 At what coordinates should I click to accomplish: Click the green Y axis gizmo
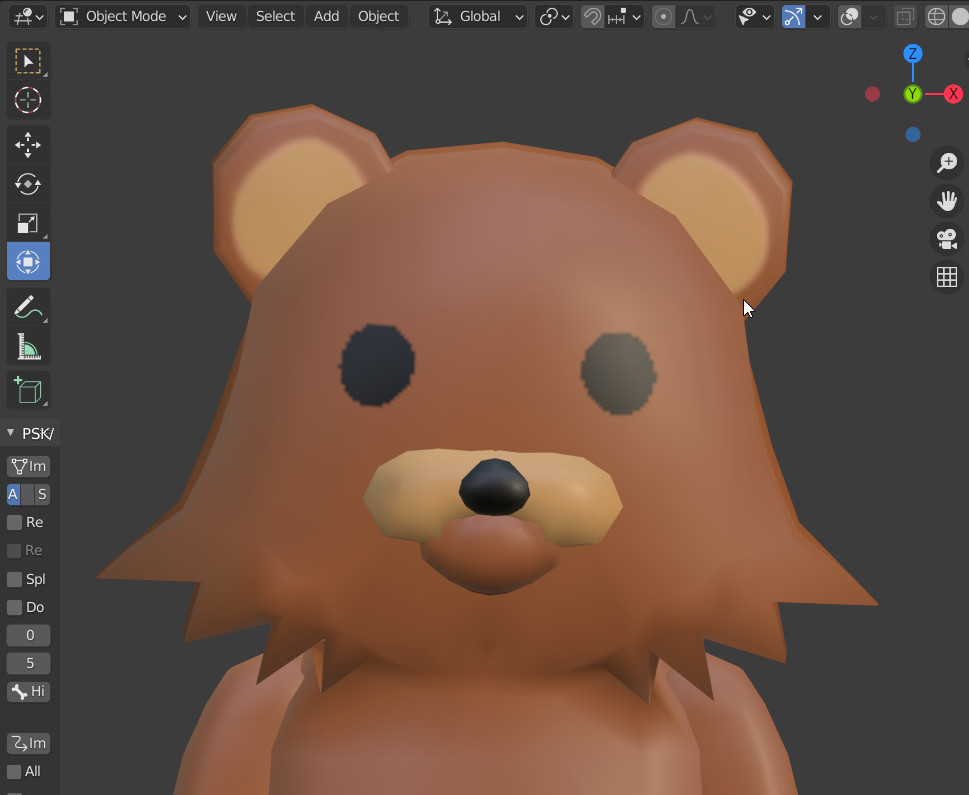click(x=913, y=94)
